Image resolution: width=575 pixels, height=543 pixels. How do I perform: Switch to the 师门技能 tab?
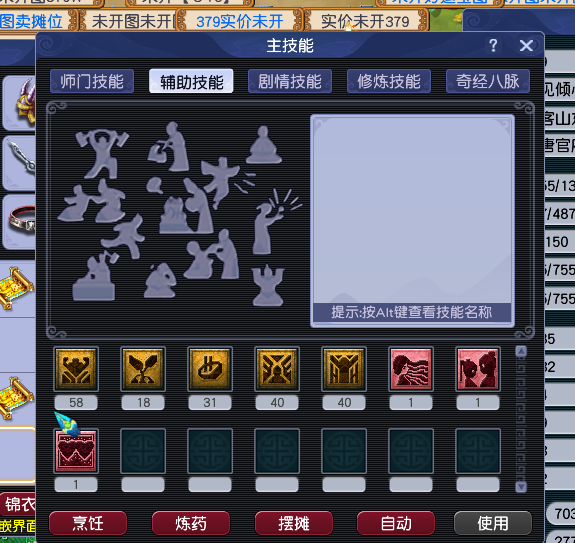[92, 81]
